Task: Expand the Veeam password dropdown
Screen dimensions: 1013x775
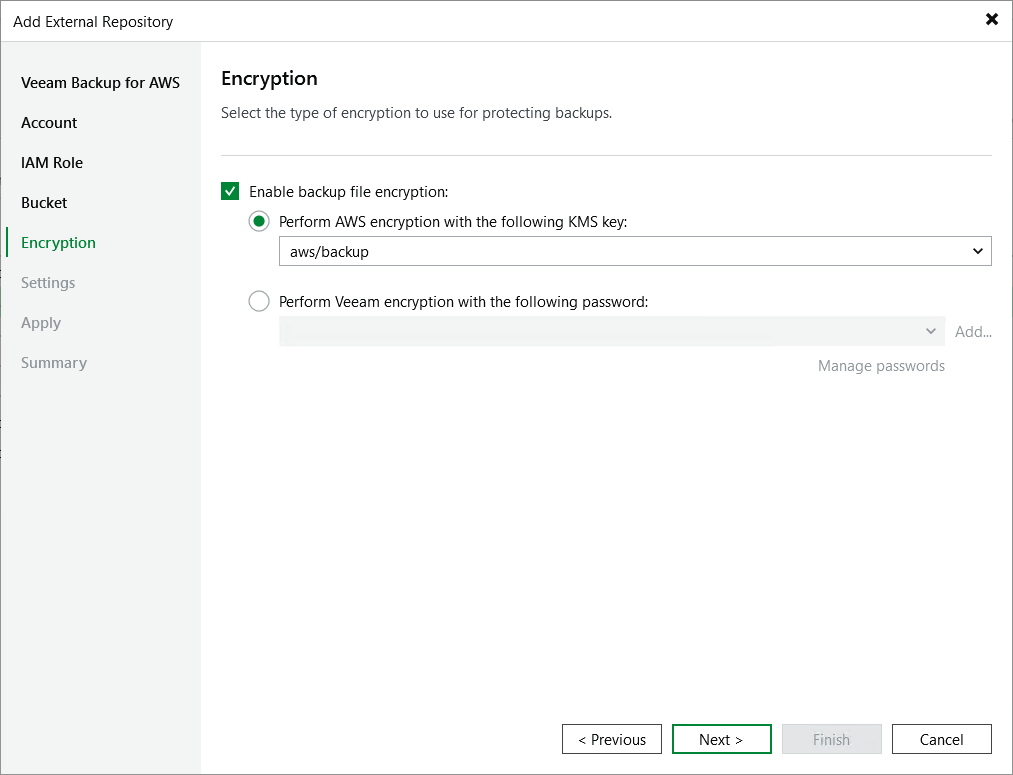Action: click(930, 331)
